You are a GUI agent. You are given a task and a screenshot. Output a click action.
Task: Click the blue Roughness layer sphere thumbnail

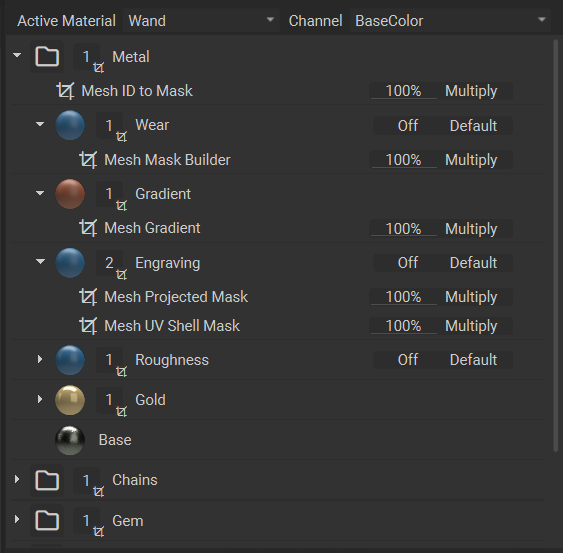pyautogui.click(x=70, y=360)
